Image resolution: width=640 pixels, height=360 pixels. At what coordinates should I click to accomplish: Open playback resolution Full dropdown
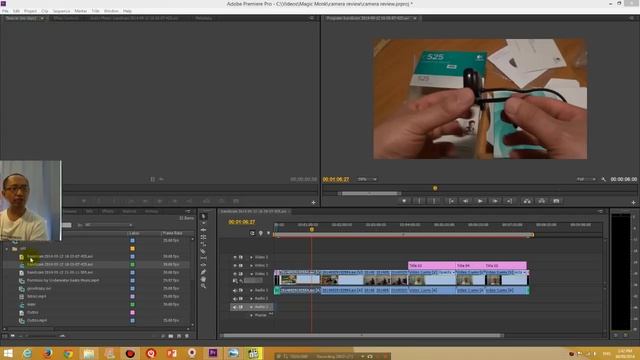click(x=586, y=179)
